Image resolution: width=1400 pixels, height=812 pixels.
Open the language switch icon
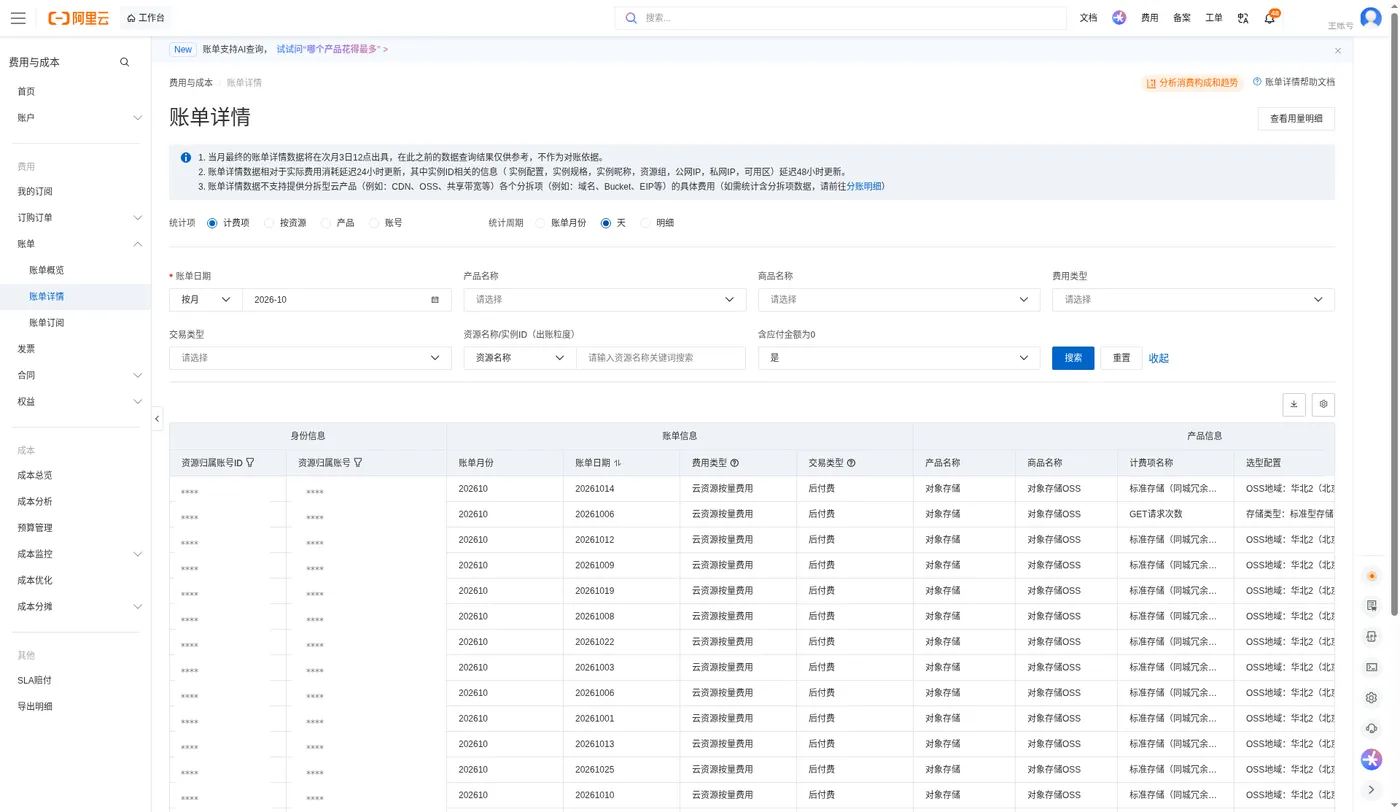(1243, 18)
